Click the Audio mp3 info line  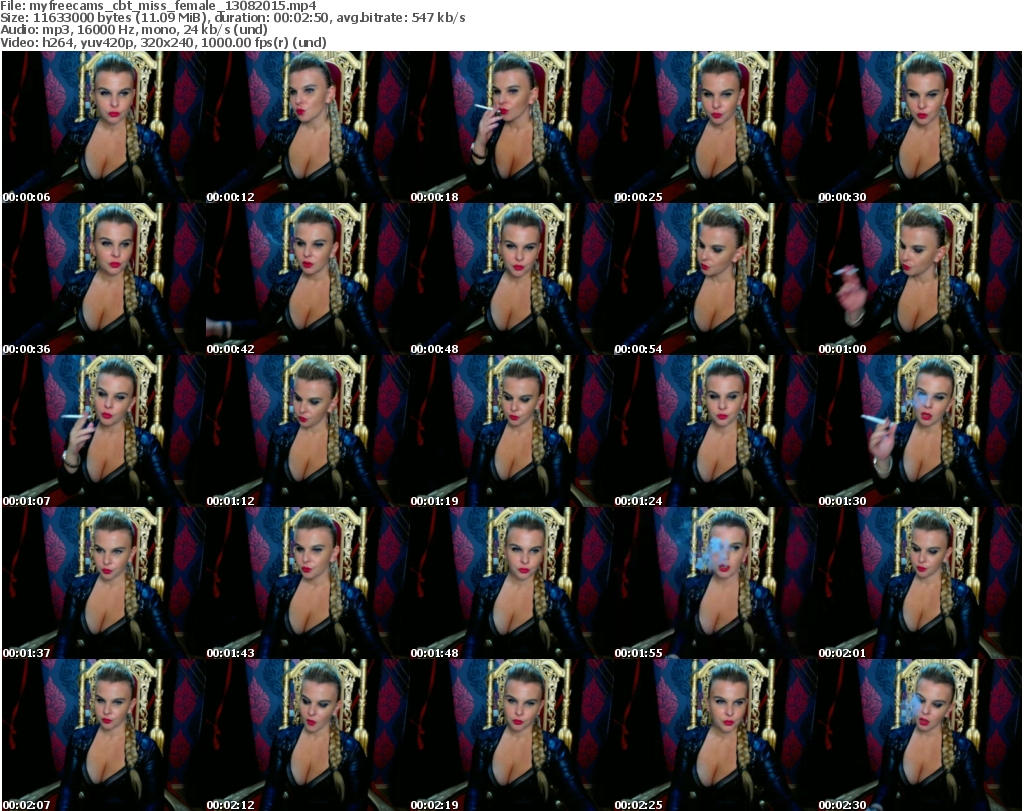134,30
